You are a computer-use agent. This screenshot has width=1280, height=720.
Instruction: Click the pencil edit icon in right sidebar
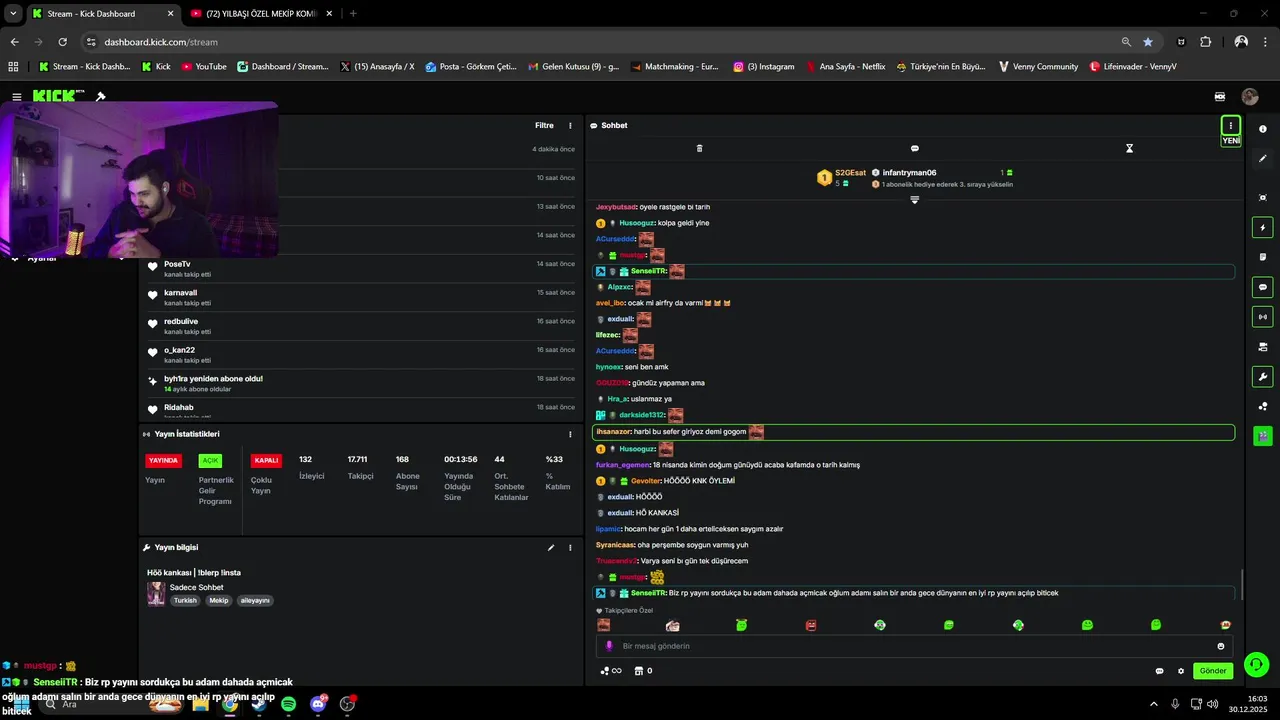(1263, 159)
